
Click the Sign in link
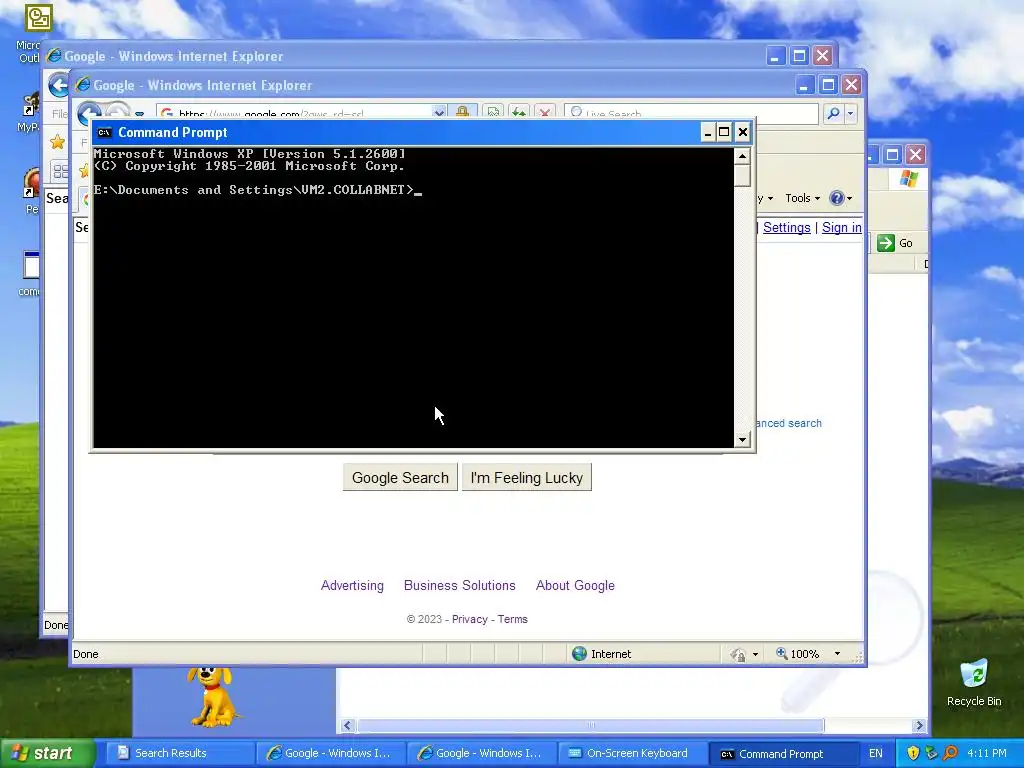[x=841, y=227]
